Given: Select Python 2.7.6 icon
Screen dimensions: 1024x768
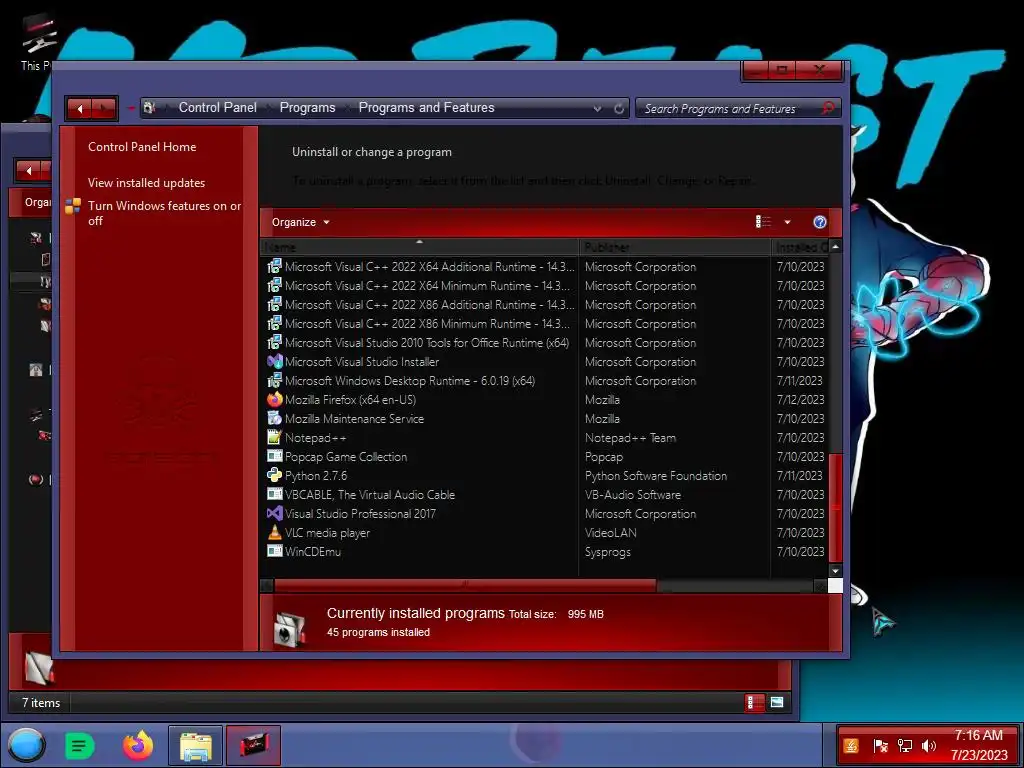Looking at the screenshot, I should [275, 475].
